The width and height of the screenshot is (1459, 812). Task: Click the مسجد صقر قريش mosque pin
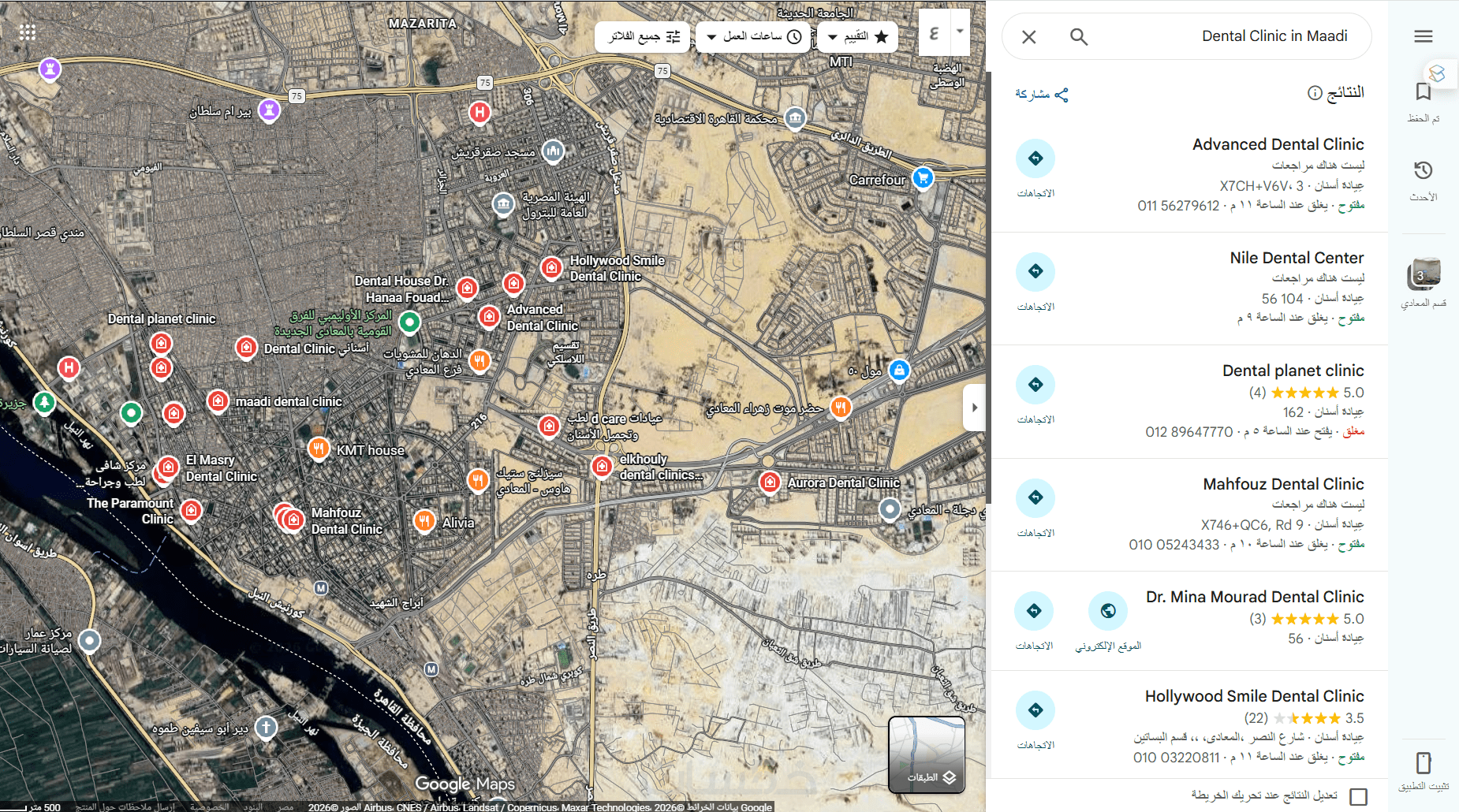554,151
